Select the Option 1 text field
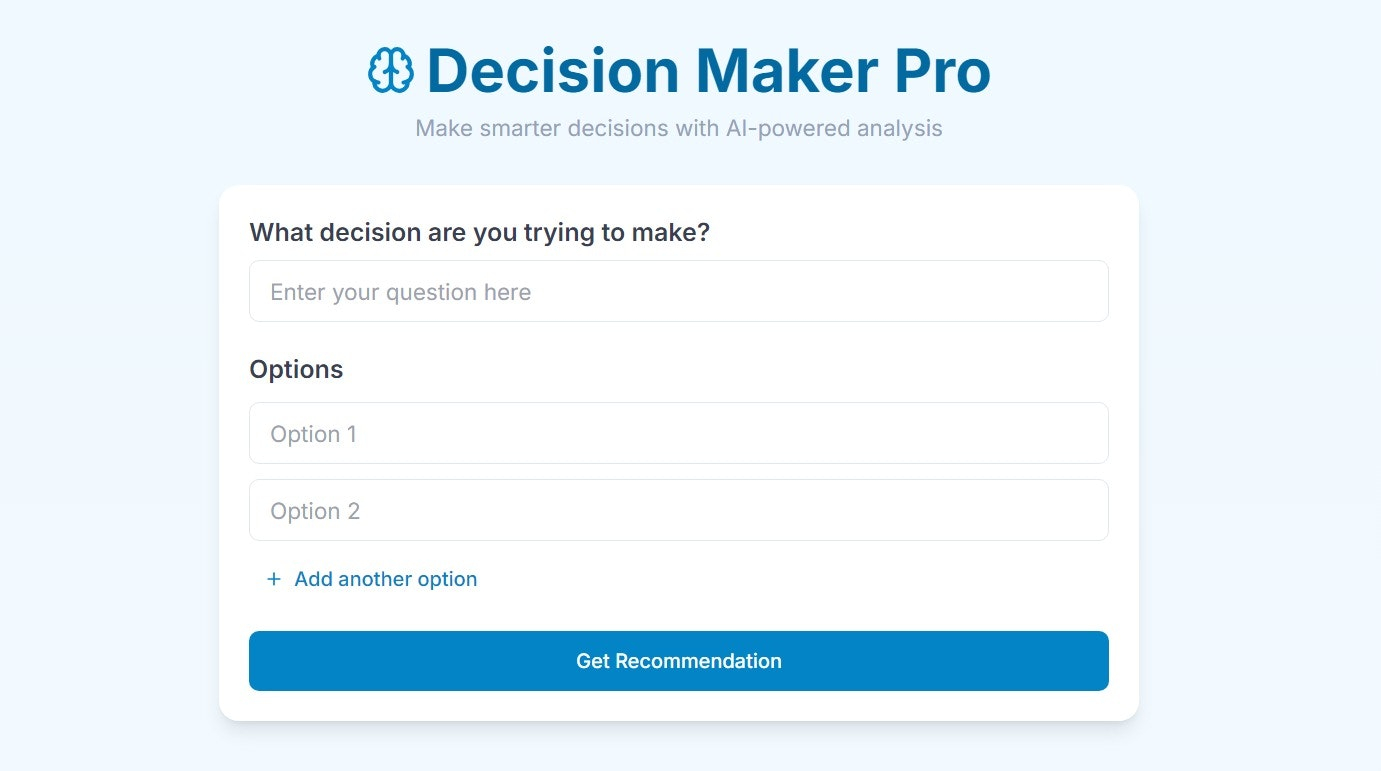The image size is (1381, 771). point(679,433)
